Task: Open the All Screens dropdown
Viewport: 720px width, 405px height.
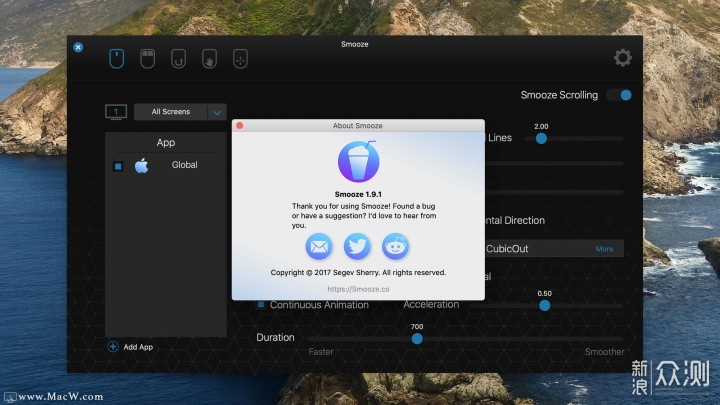Action: coord(180,112)
